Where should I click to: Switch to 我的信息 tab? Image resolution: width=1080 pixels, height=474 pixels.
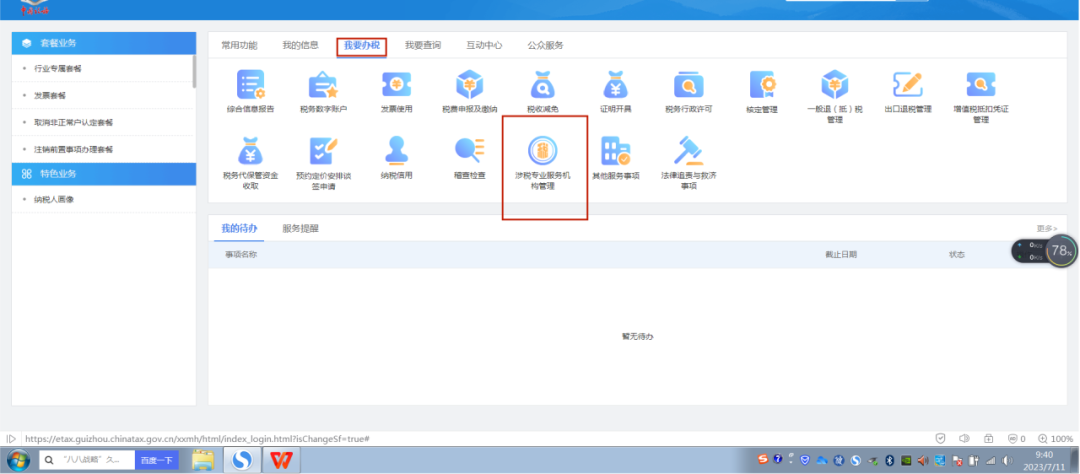pos(300,45)
